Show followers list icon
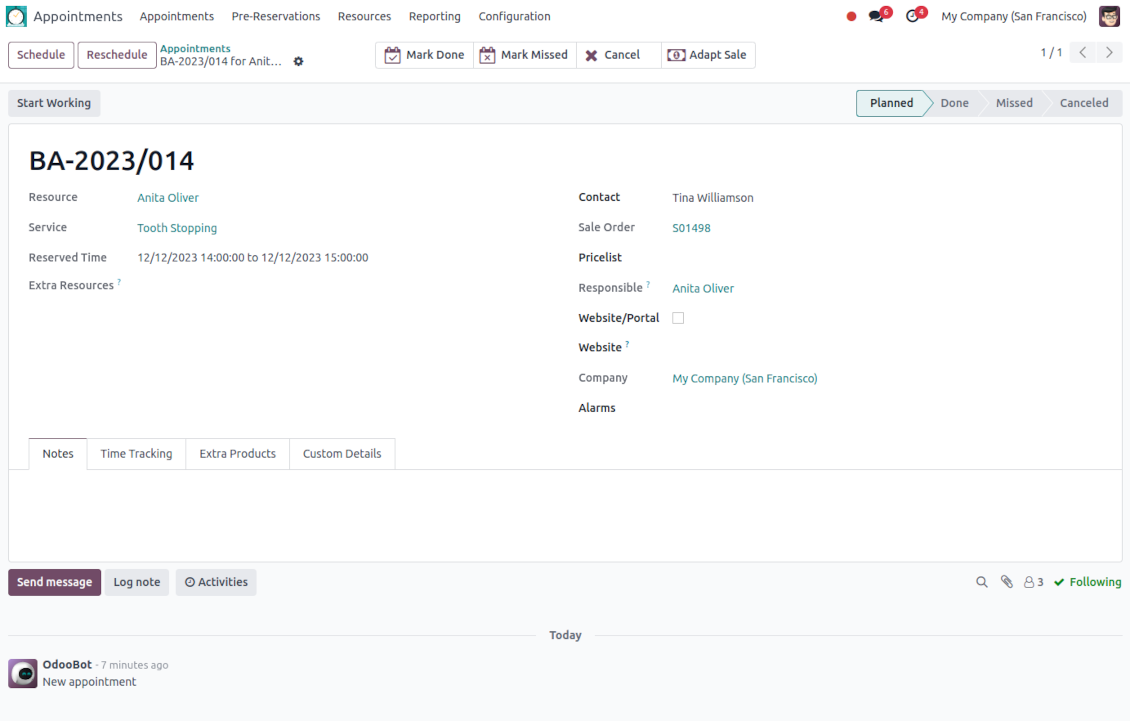Viewport: 1130px width, 721px height. 1033,582
